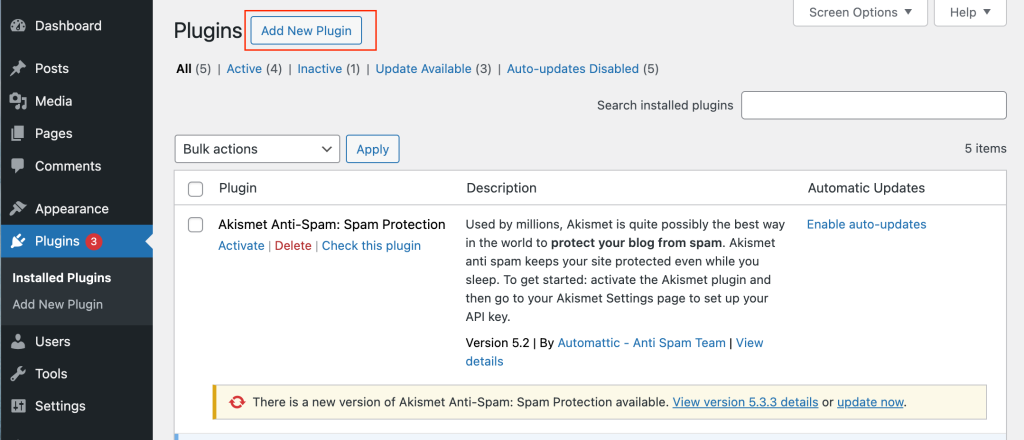Filter plugins by Active
Screen dimensions: 1024x440
point(244,69)
